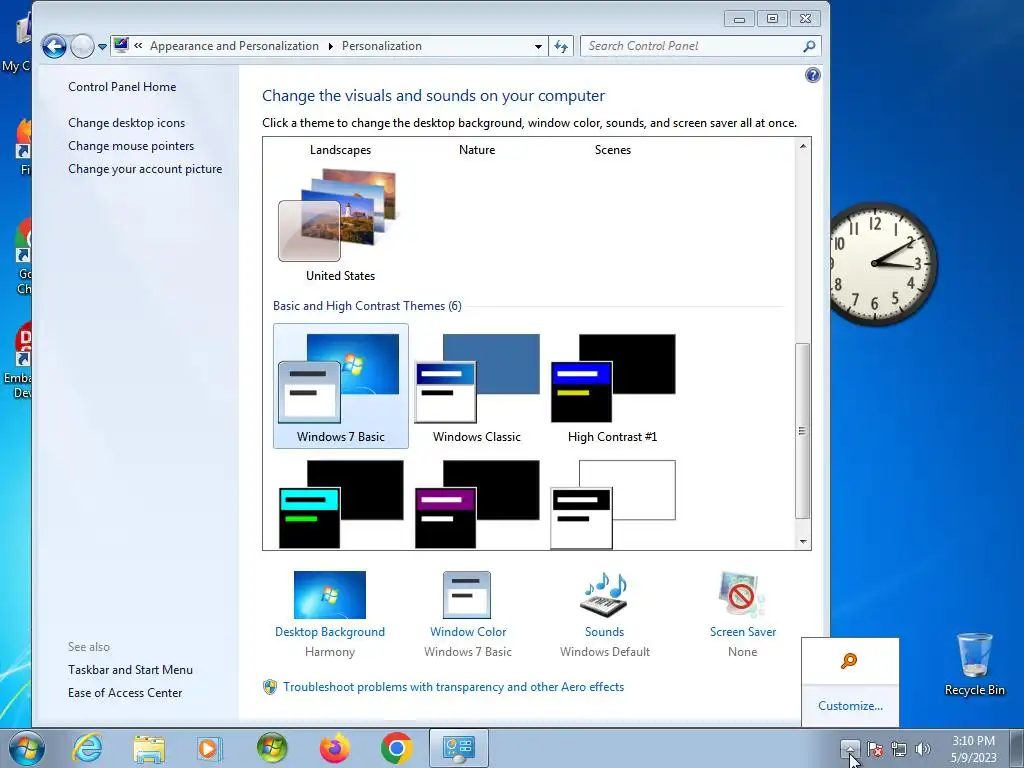1024x768 pixels.
Task: Select the cyan and green high contrast theme
Action: click(341, 504)
